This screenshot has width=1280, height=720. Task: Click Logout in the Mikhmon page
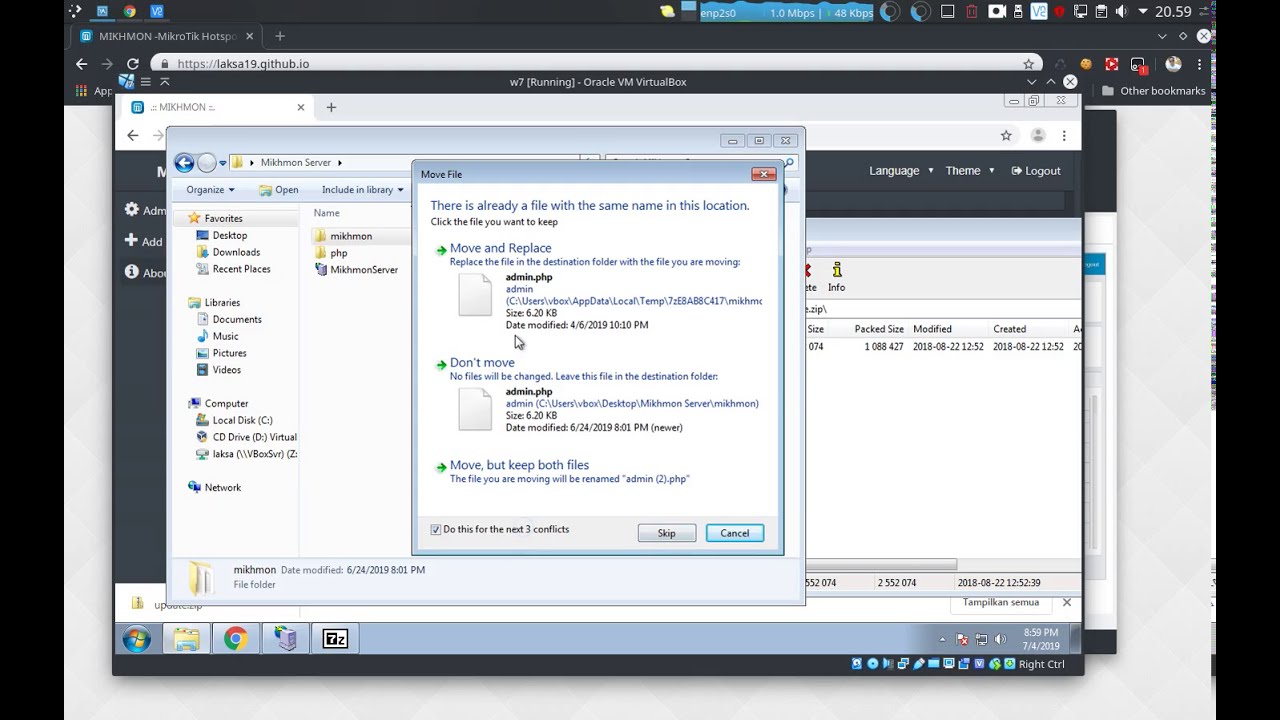click(x=1036, y=171)
